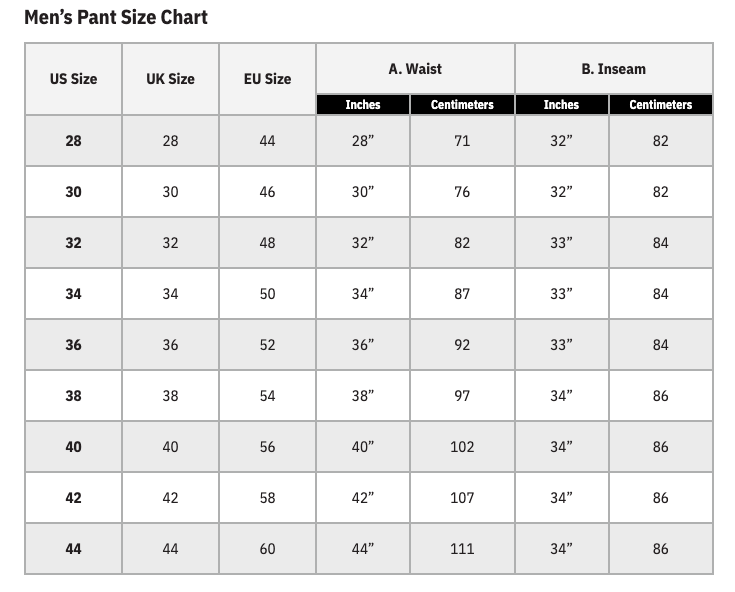
Task: Select US size 44 row label
Action: (x=74, y=549)
